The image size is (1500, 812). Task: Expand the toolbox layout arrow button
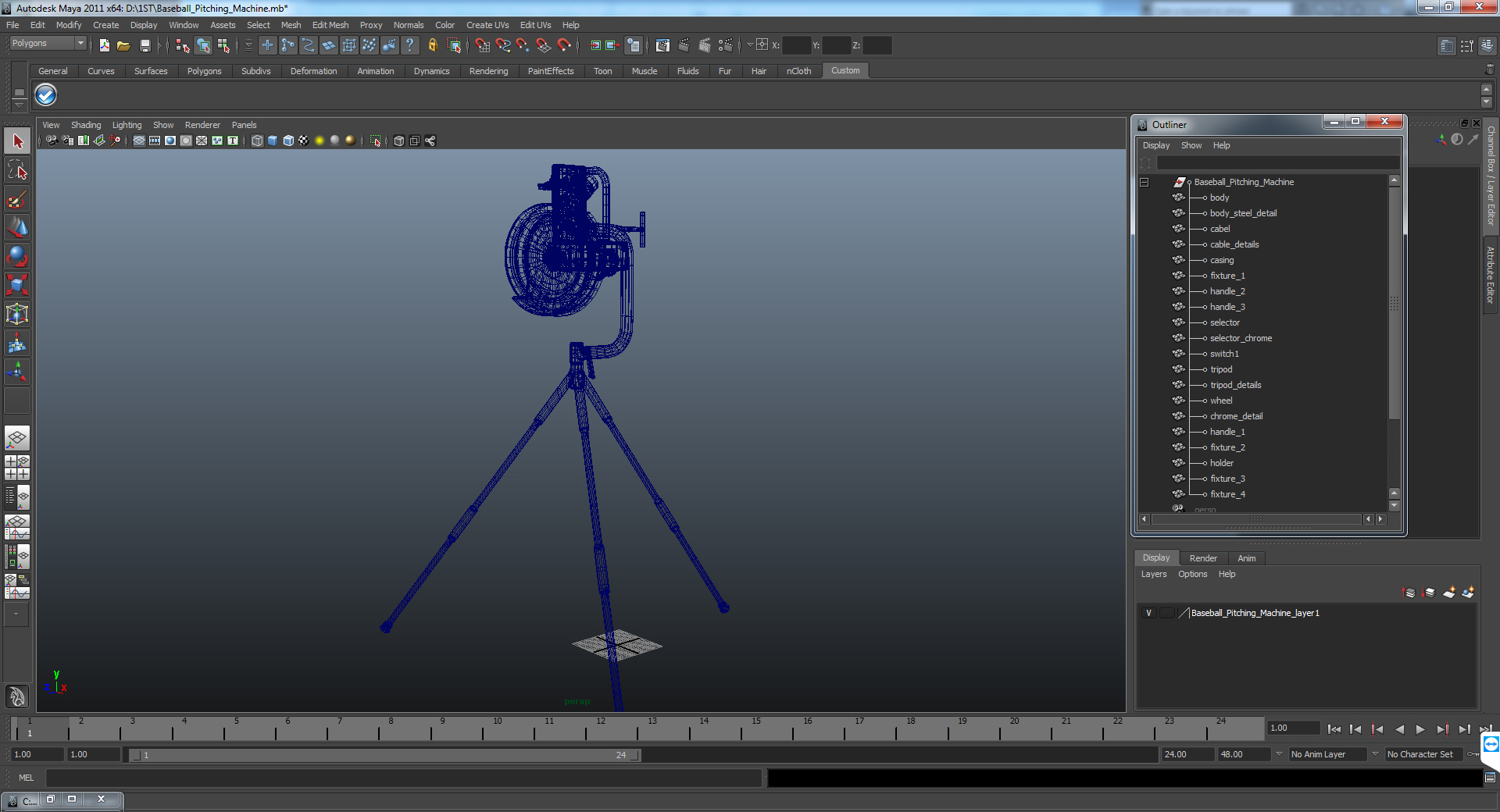pyautogui.click(x=16, y=614)
